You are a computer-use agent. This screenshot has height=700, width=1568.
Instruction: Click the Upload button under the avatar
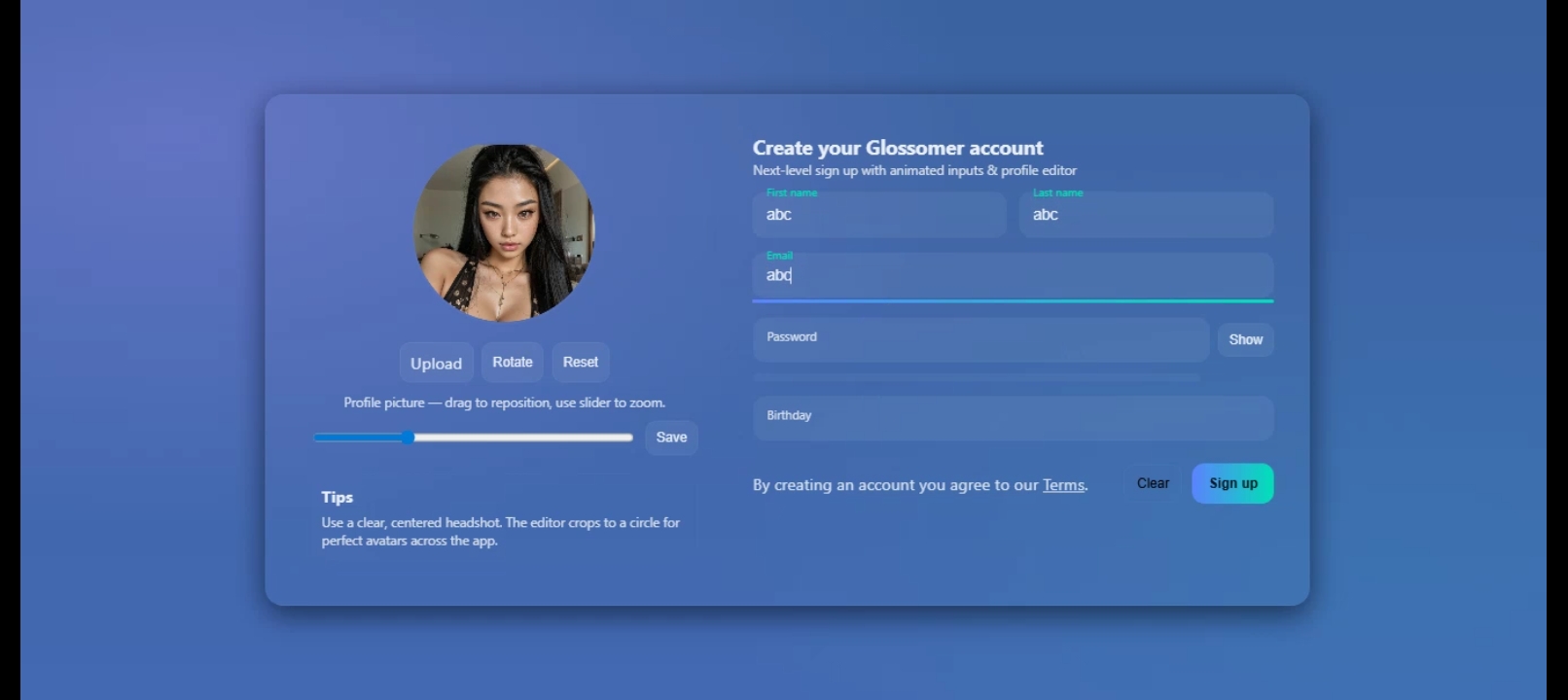point(436,363)
